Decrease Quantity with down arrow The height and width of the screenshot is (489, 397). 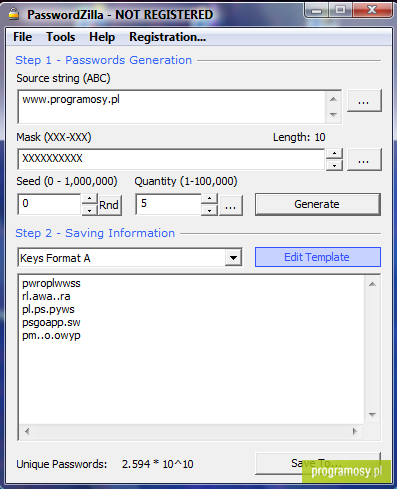209,210
